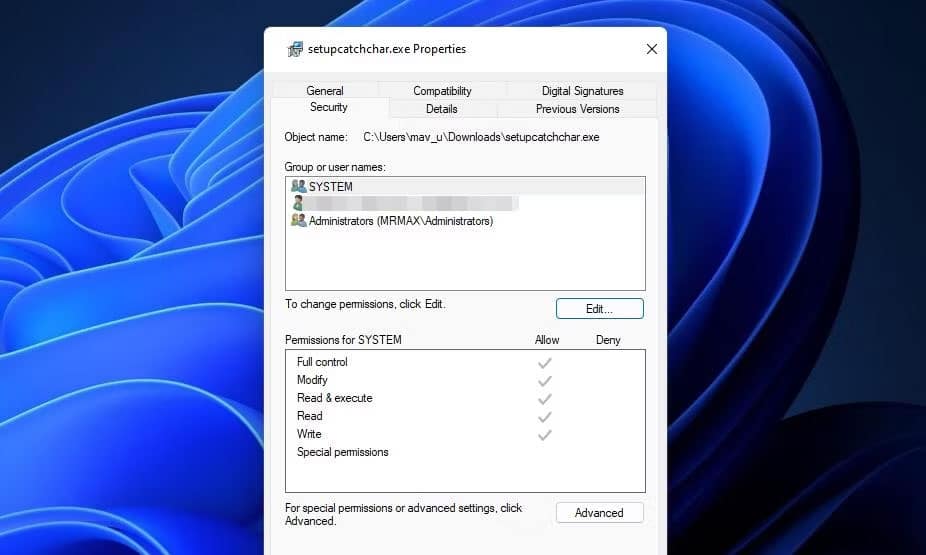This screenshot has width=926, height=555.
Task: Click the 'Object name:' label
Action: [x=316, y=137]
